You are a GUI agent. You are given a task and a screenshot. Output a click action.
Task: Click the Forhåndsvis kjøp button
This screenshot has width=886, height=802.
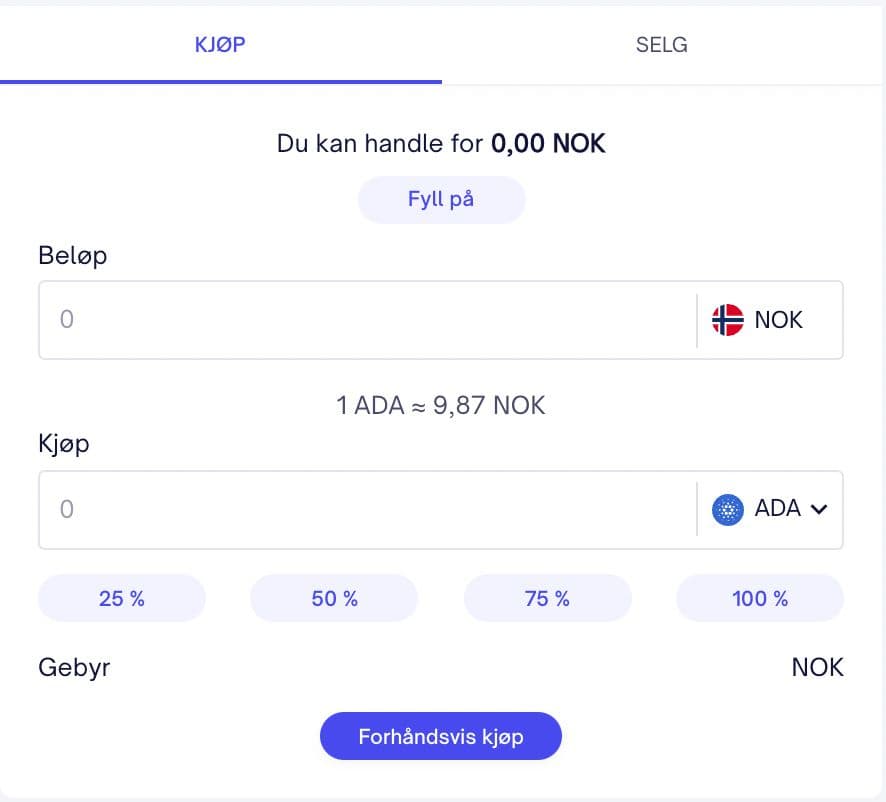click(441, 737)
